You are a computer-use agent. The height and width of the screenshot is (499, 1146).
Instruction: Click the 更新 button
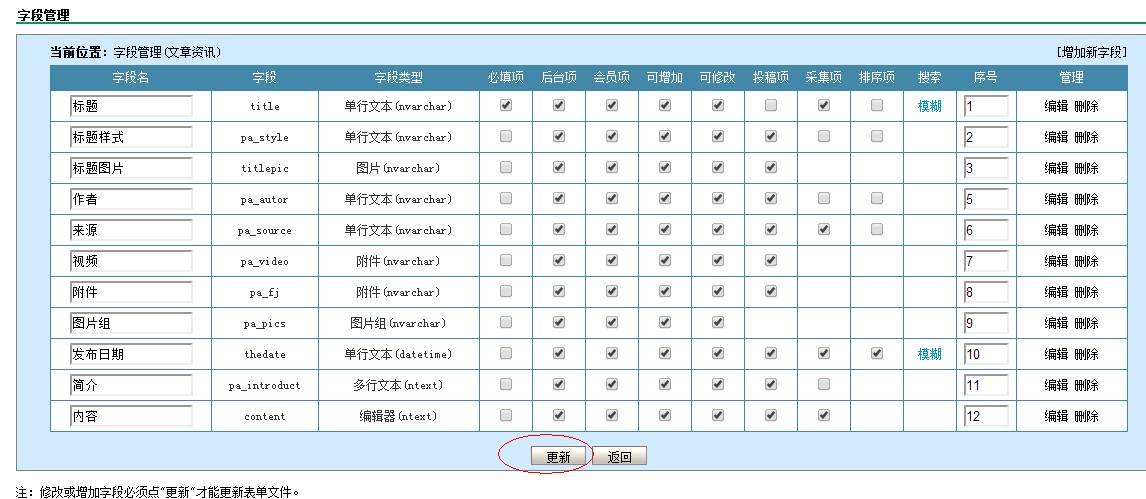tap(558, 457)
